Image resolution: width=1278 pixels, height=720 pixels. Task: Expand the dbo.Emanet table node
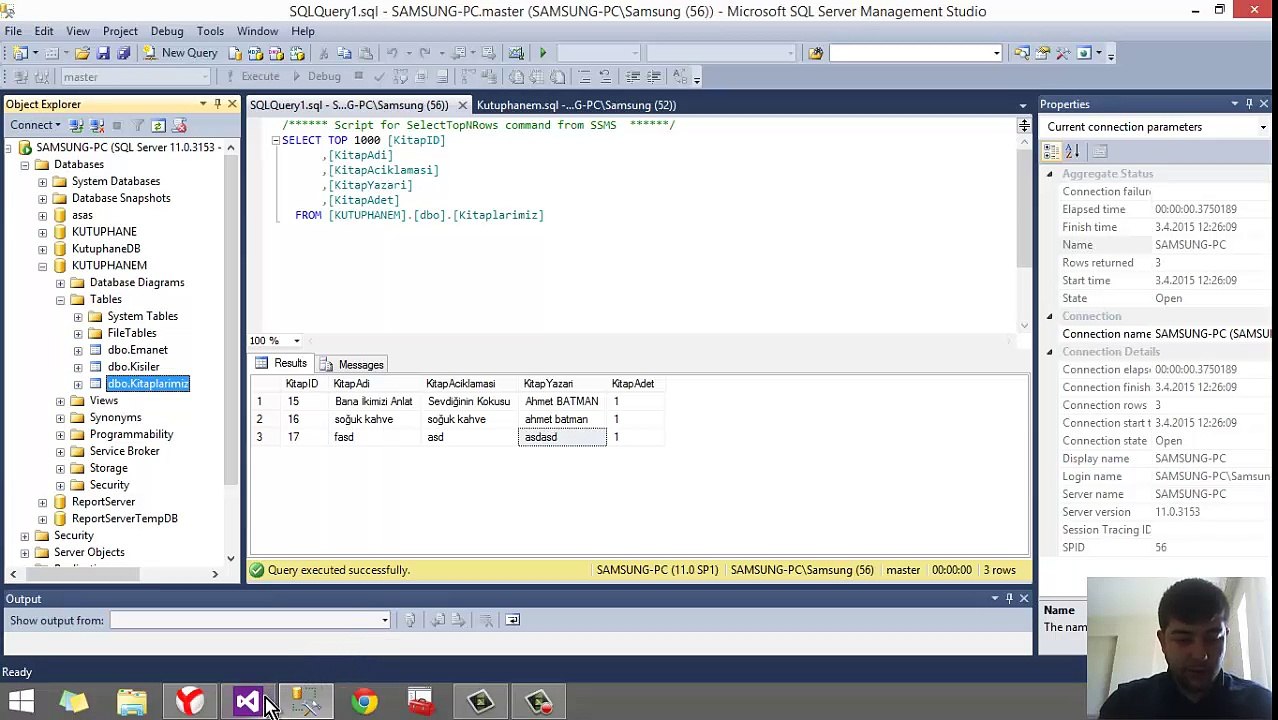(79, 350)
